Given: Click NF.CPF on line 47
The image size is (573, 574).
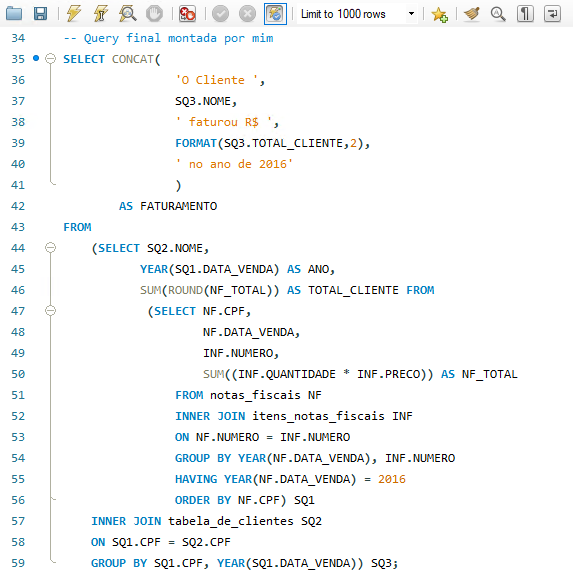Looking at the screenshot, I should point(224,311).
